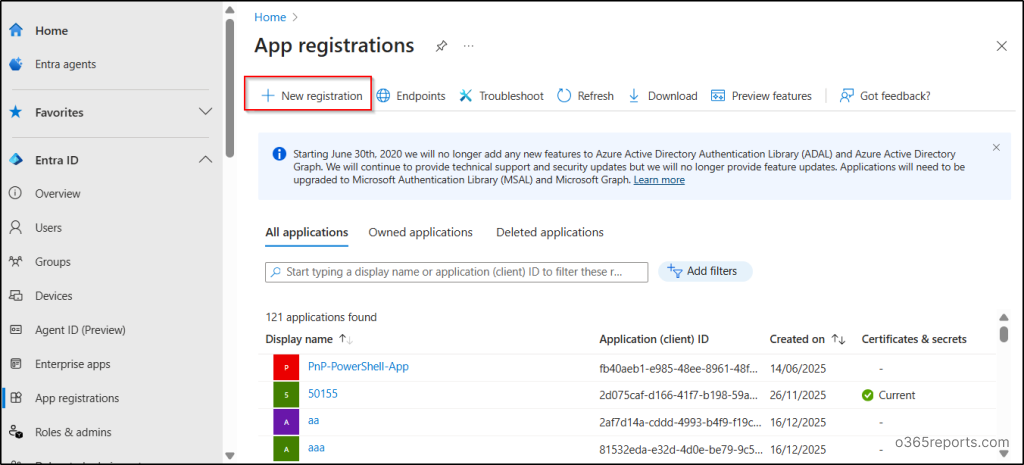This screenshot has width=1024, height=465.
Task: Click client ID starting with fb40aeb1
Action: click(679, 368)
